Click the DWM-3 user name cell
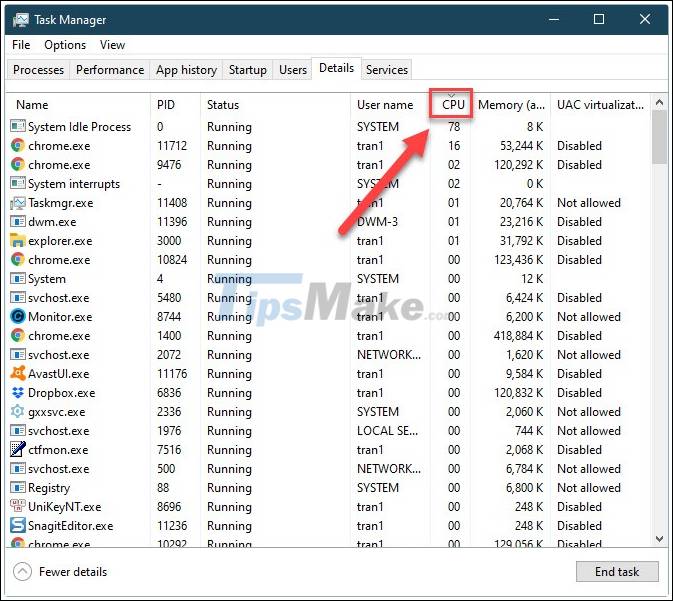 tap(377, 222)
